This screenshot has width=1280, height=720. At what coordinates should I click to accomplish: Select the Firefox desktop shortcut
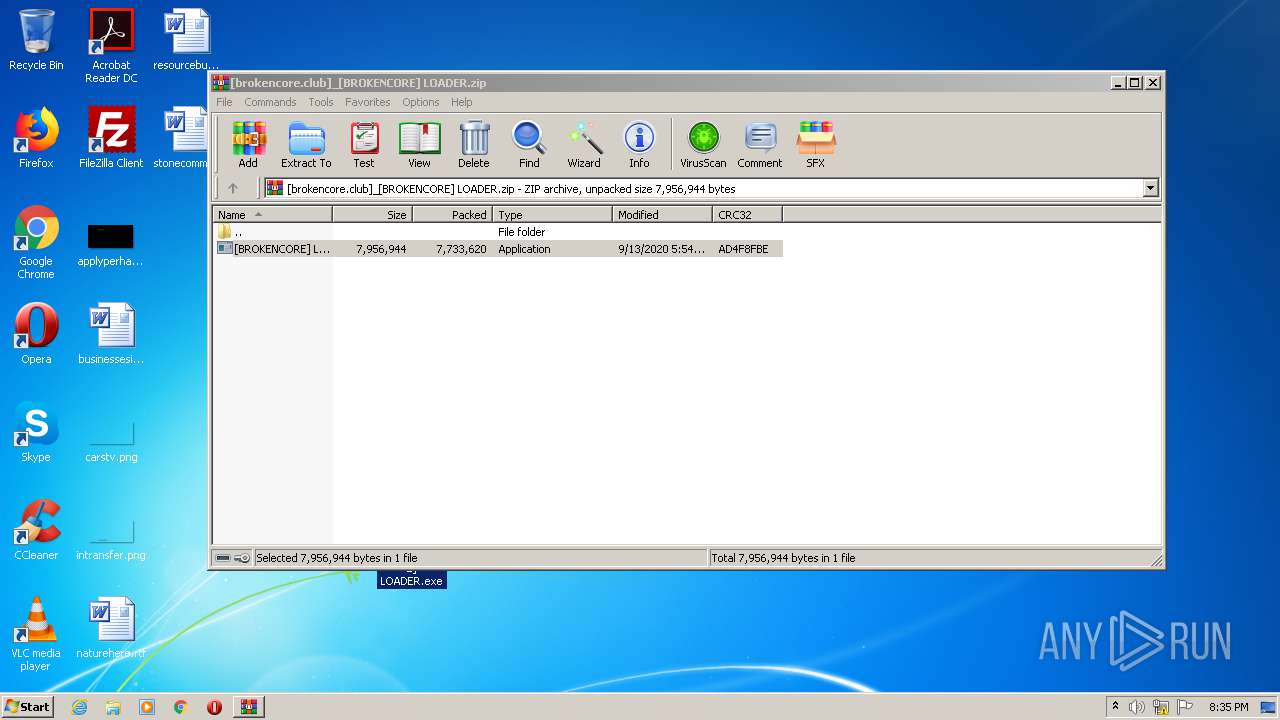(x=36, y=138)
